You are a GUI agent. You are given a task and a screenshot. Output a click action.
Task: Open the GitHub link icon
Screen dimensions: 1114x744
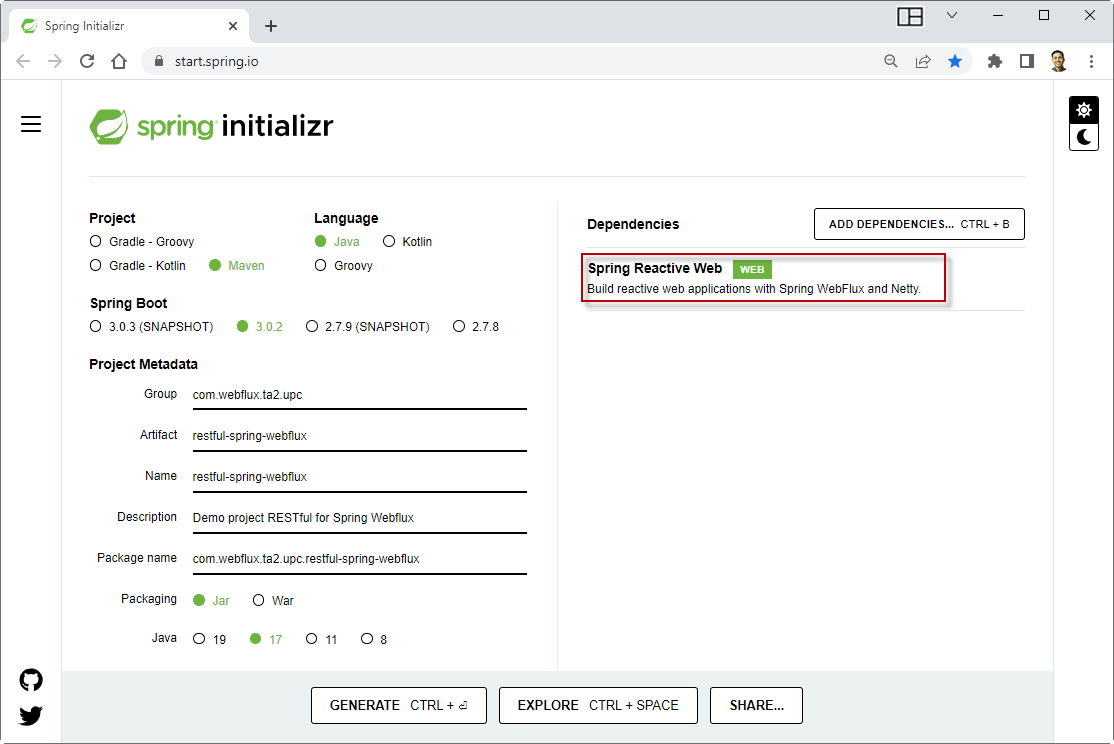tap(31, 680)
